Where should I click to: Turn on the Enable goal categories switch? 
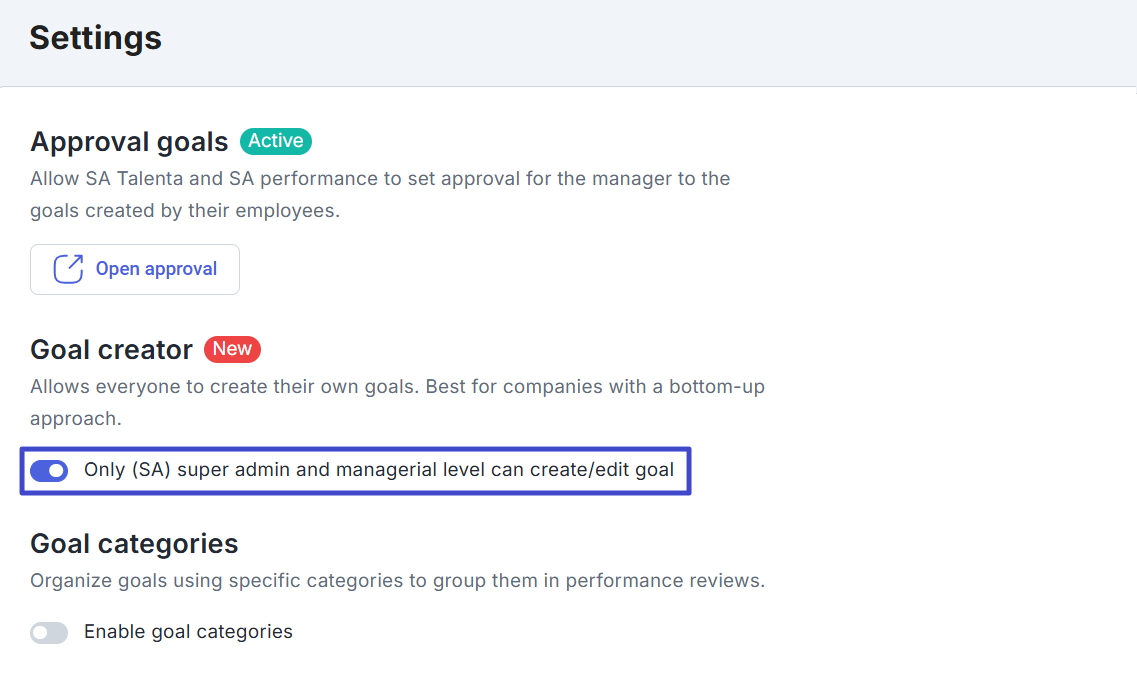pyautogui.click(x=49, y=632)
